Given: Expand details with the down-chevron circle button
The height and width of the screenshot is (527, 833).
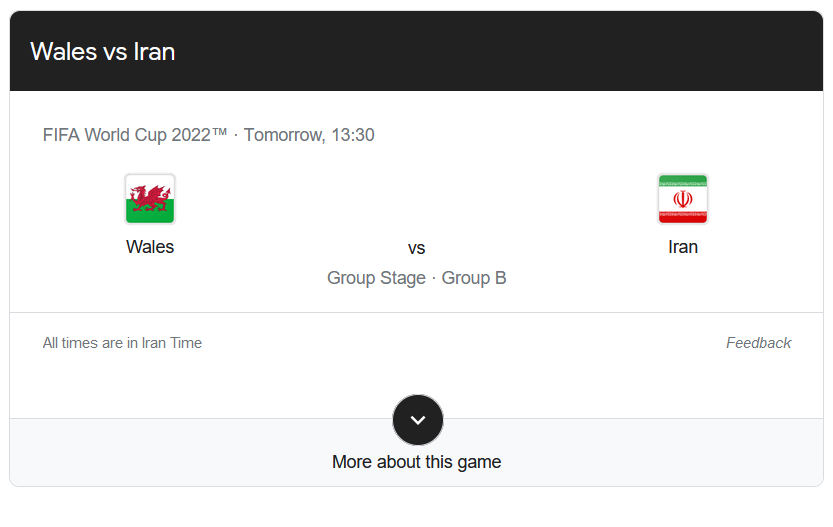Looking at the screenshot, I should [418, 420].
